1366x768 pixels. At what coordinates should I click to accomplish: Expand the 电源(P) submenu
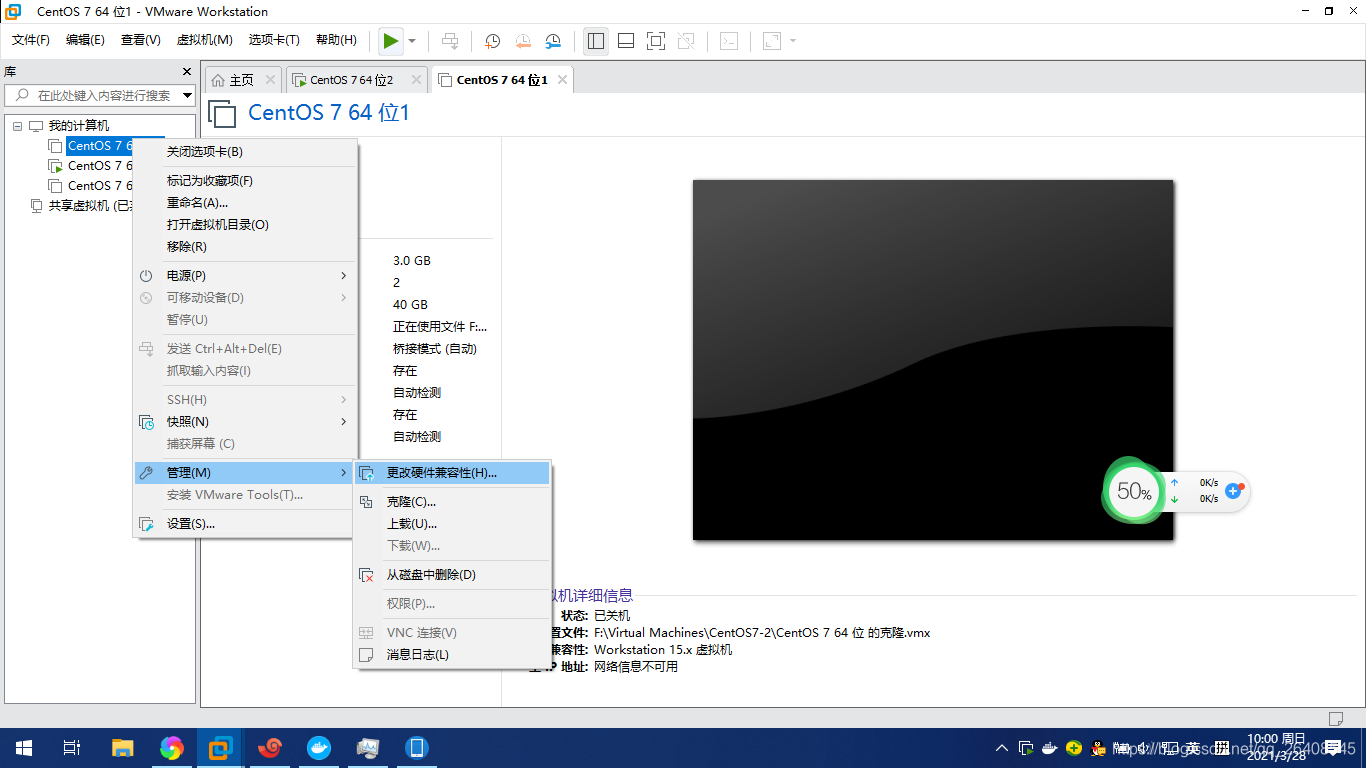tap(246, 275)
